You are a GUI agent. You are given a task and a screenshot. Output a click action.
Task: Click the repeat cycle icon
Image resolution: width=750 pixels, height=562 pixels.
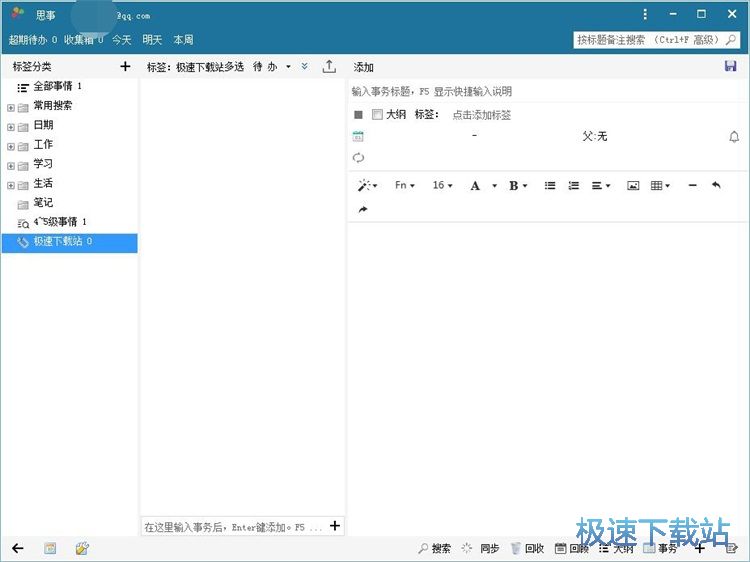[358, 158]
